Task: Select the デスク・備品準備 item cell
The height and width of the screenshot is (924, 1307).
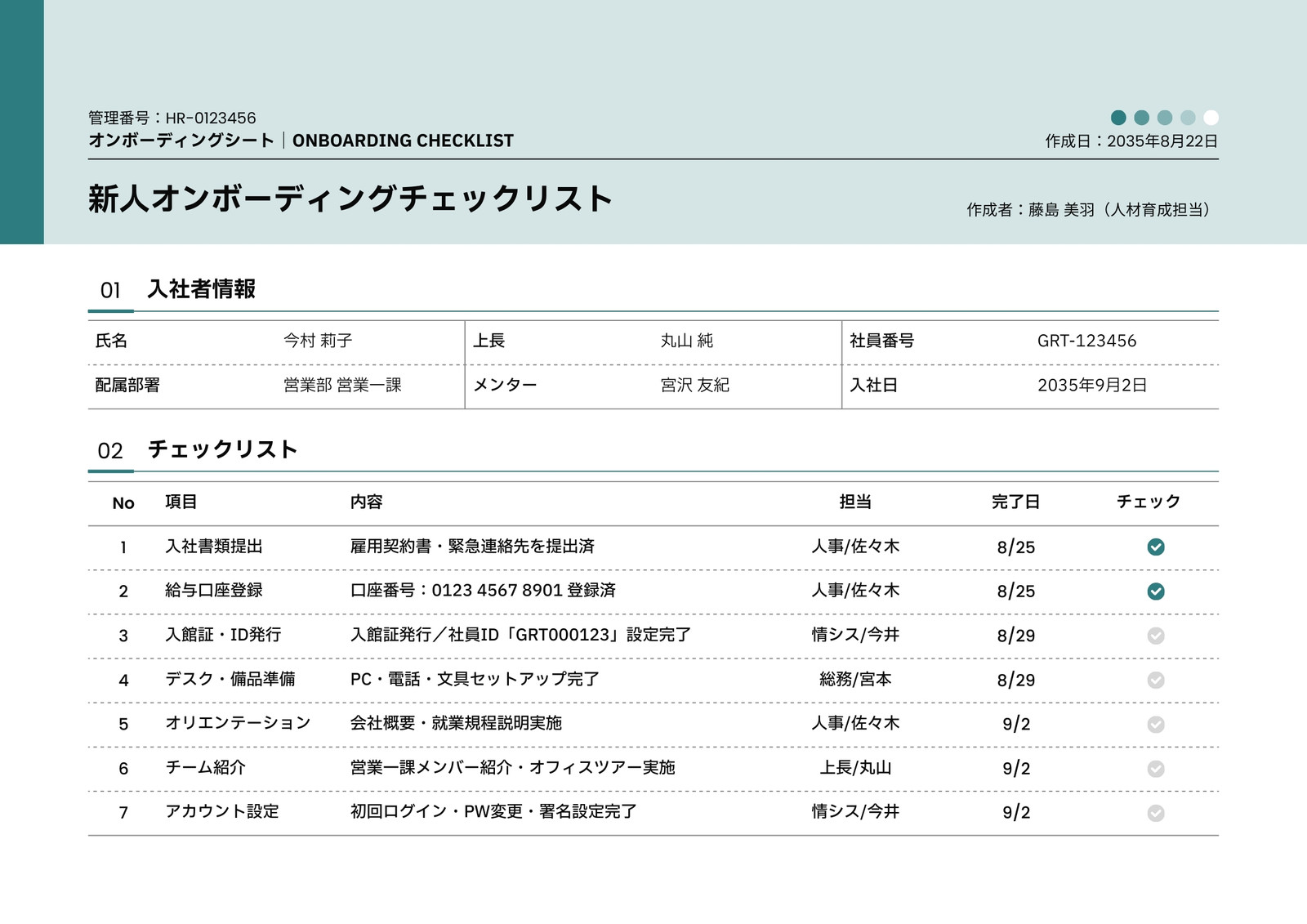Action: pos(230,679)
